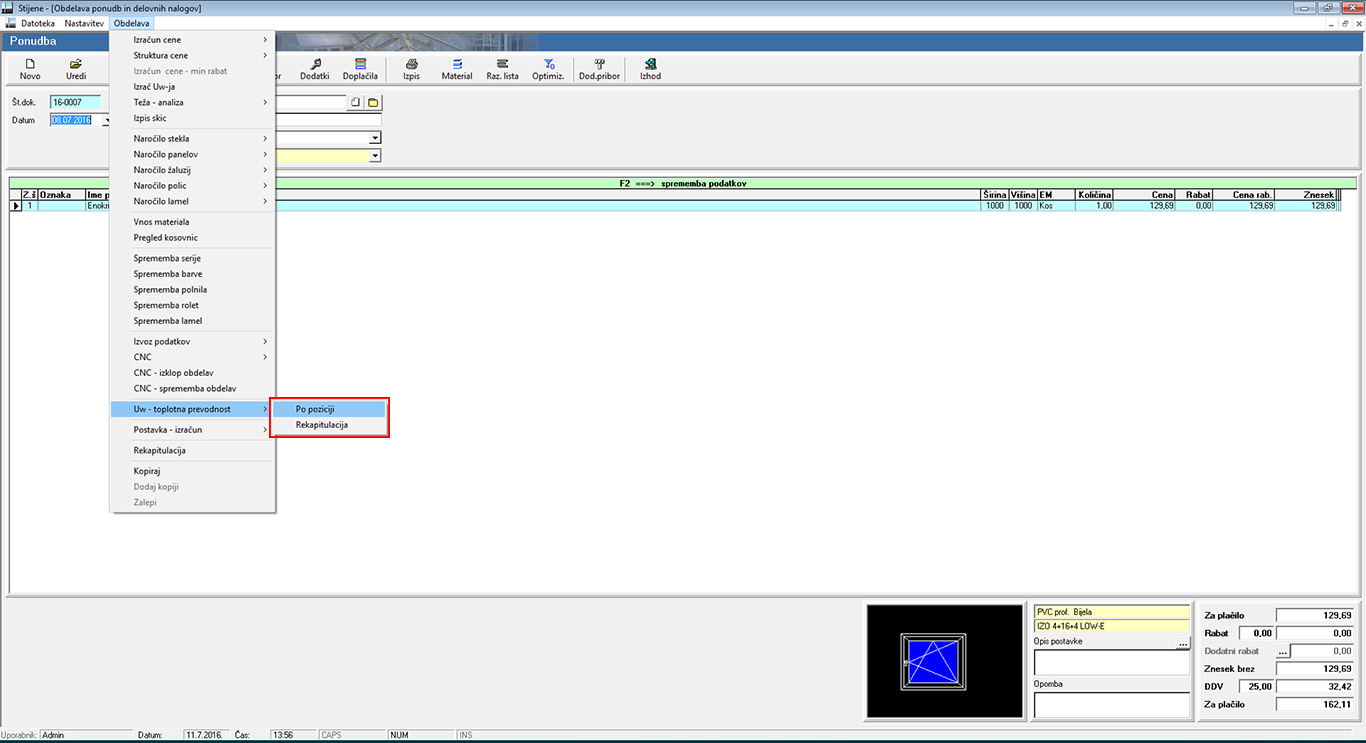
Task: Select Vnos materiala from the menu
Action: [x=192, y=222]
